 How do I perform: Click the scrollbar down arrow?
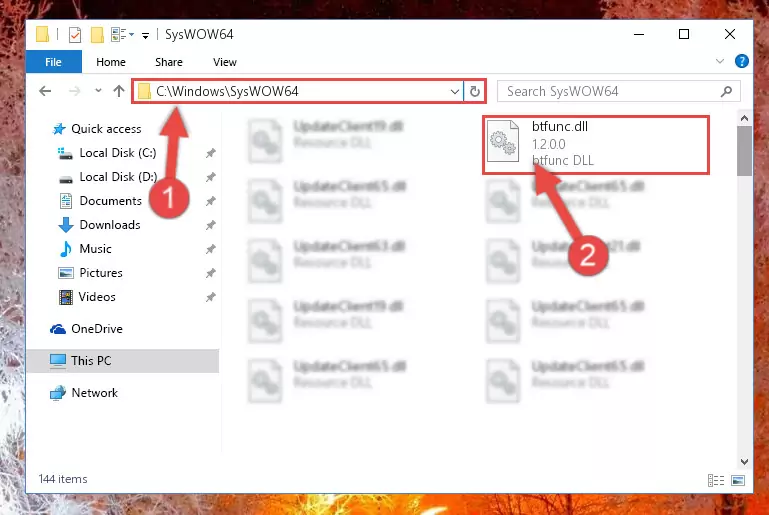[744, 462]
